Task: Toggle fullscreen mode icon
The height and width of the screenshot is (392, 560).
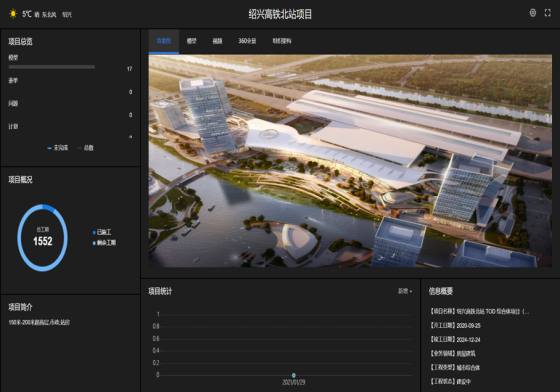Action: [548, 13]
